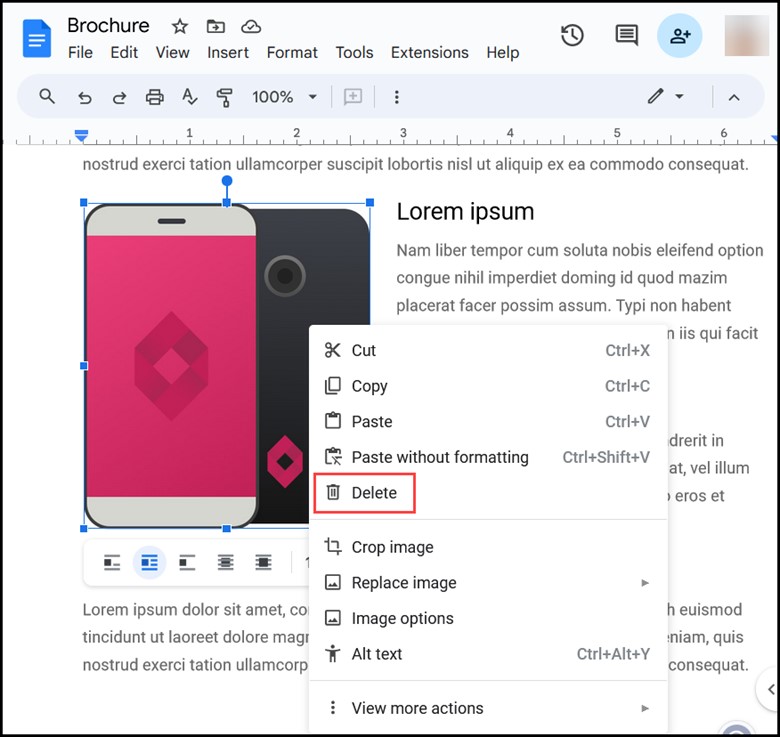Click the add comment toolbar icon

pyautogui.click(x=353, y=96)
